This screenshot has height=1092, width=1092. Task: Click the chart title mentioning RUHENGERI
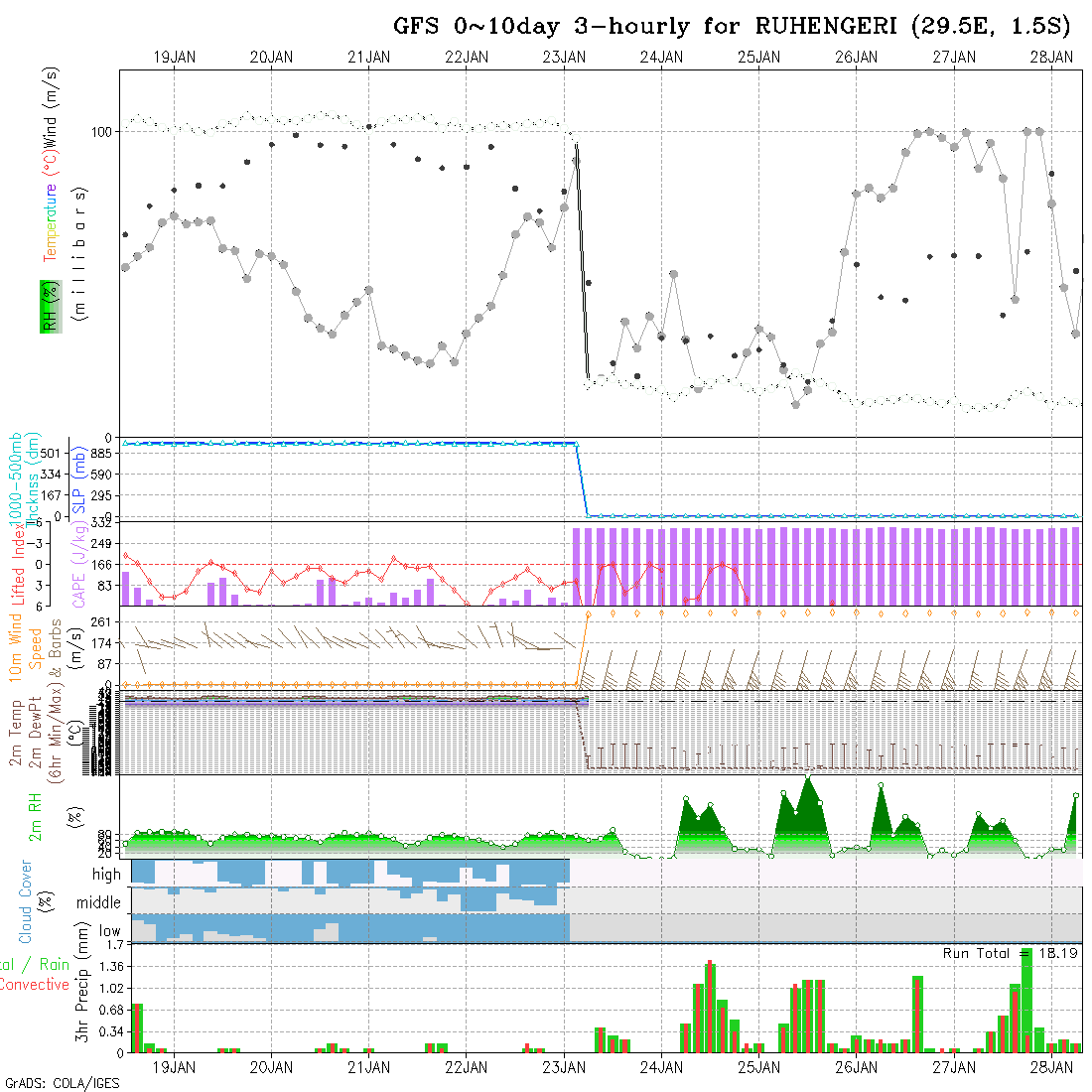[x=732, y=27]
